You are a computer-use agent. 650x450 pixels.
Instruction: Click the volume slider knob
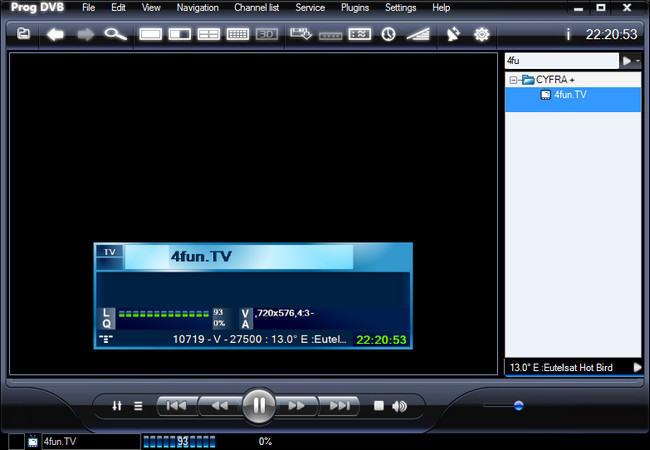click(518, 405)
